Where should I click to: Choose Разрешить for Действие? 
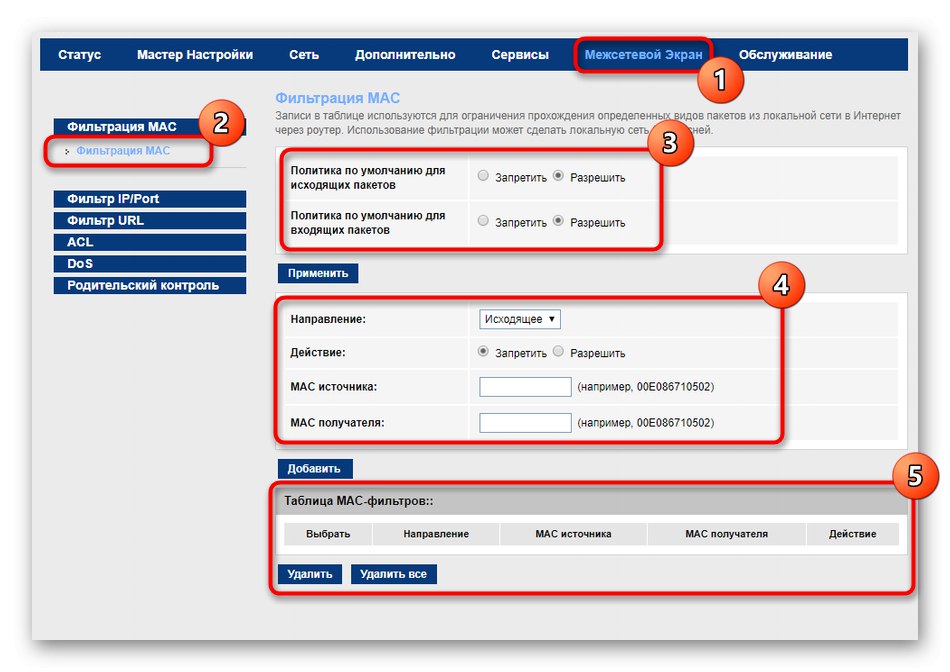coord(558,351)
